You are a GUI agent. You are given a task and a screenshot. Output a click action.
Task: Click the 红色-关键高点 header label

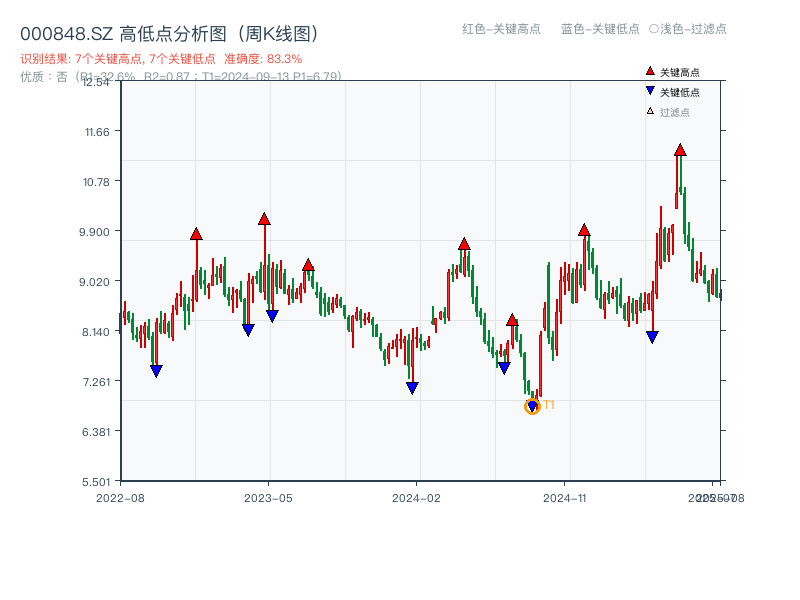(501, 29)
